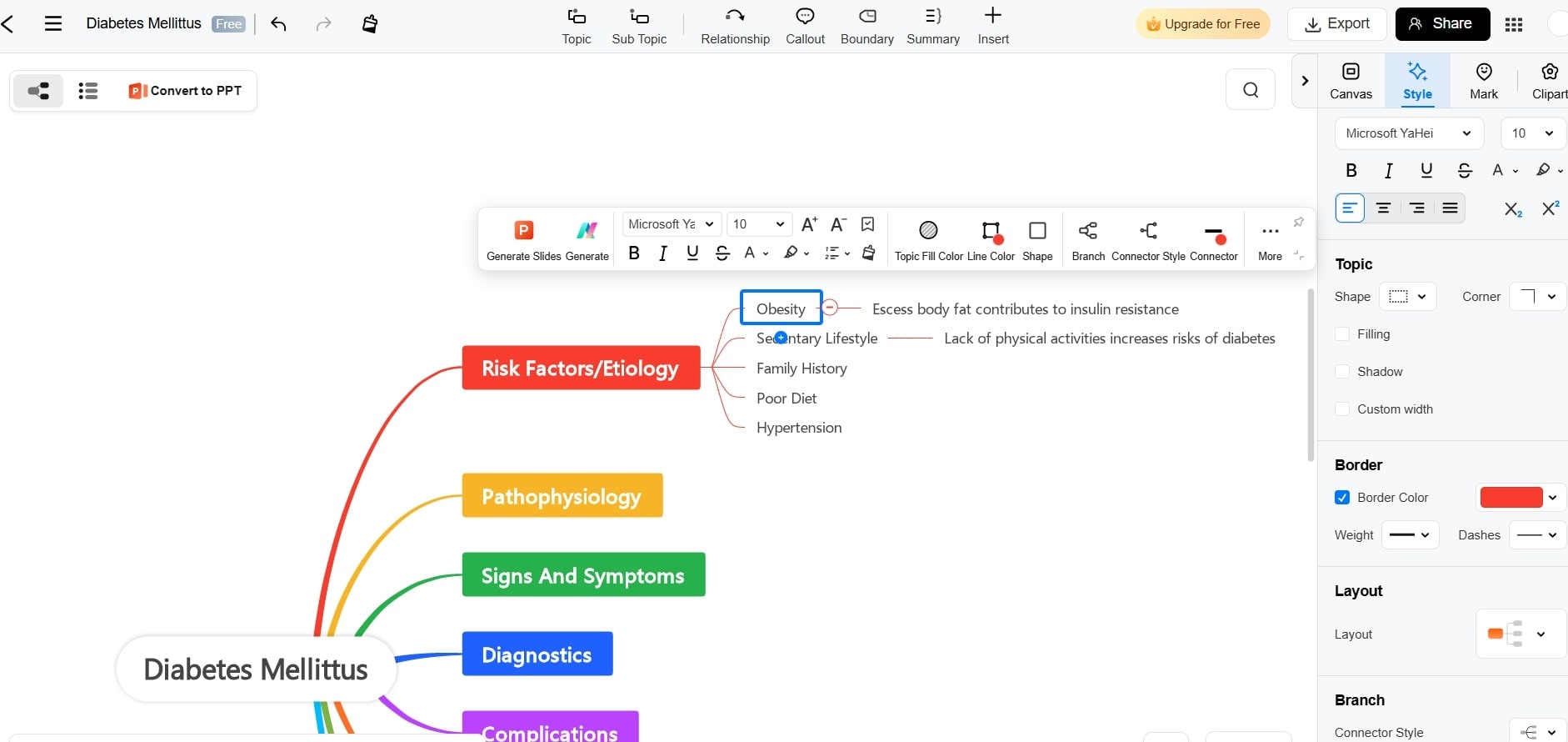Open the Mark tab
Image resolution: width=1568 pixels, height=742 pixels.
[x=1483, y=81]
